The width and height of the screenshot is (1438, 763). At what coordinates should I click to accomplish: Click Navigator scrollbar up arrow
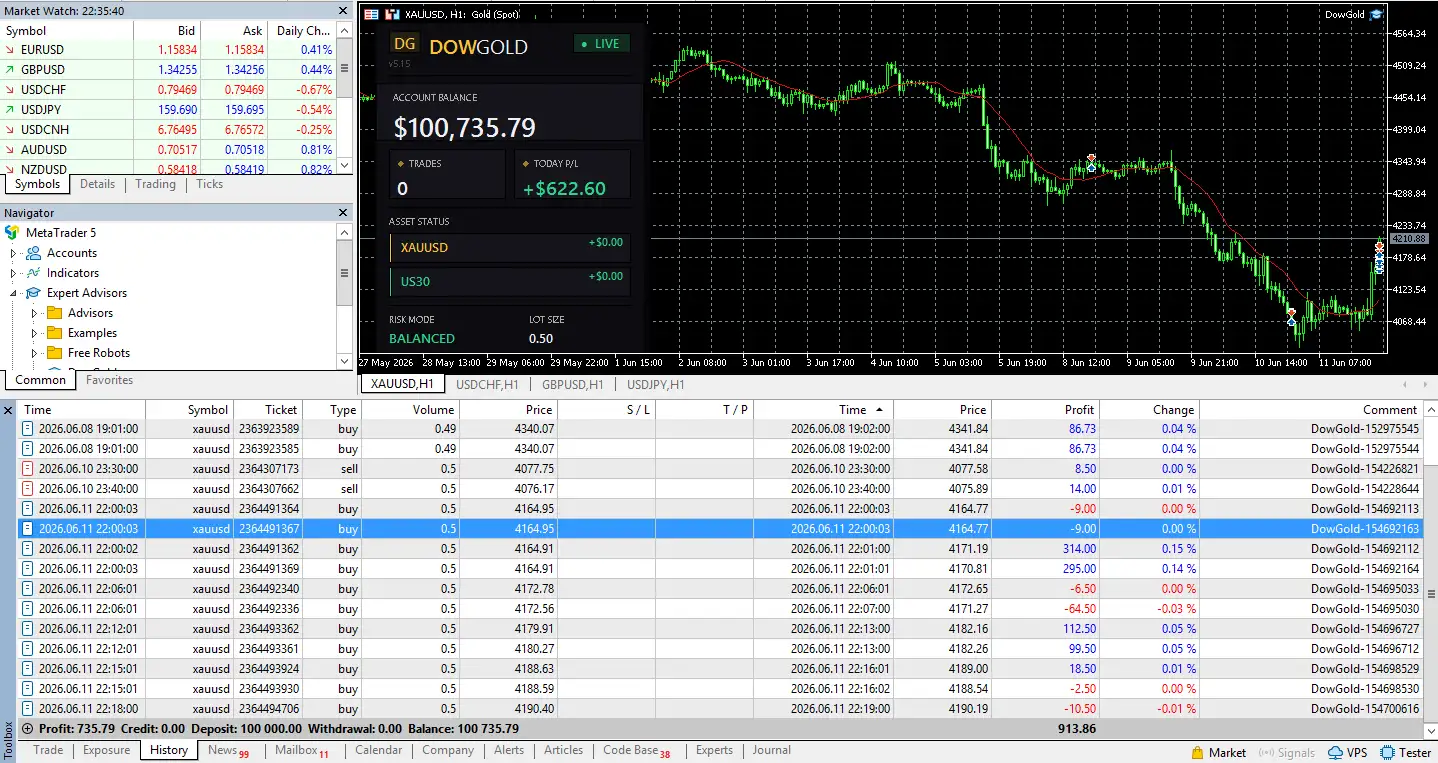[x=344, y=230]
